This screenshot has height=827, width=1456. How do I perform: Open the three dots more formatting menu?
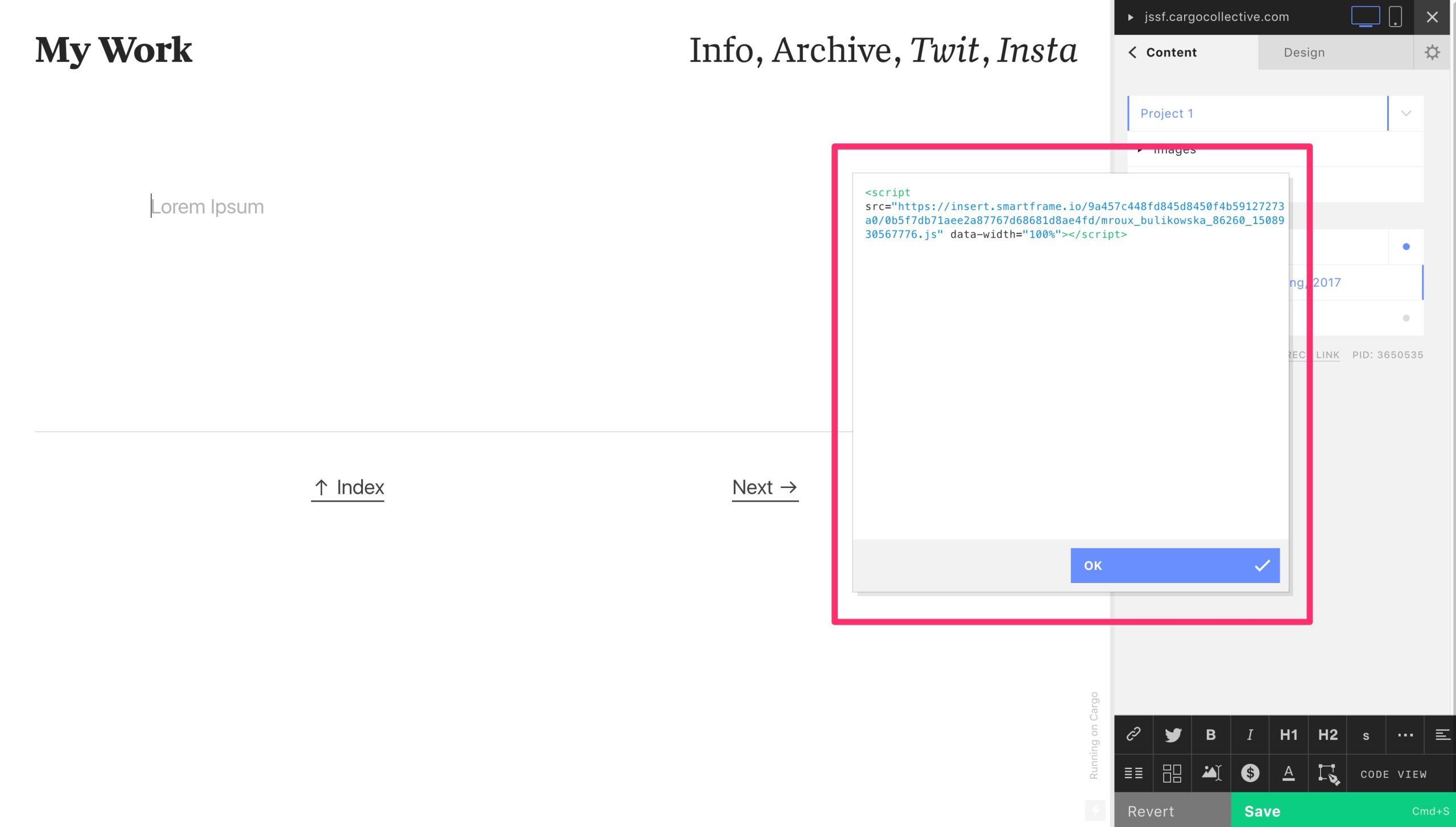click(x=1405, y=734)
